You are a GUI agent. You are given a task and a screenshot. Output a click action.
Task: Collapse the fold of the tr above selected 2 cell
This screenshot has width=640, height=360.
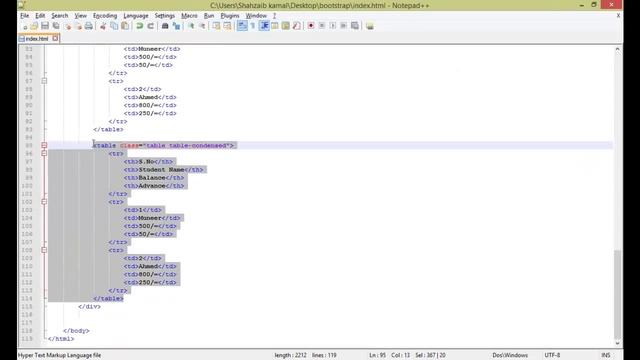[44, 250]
